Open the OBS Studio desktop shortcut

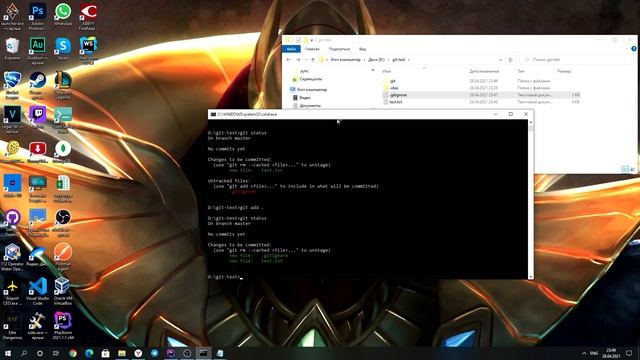[63, 222]
